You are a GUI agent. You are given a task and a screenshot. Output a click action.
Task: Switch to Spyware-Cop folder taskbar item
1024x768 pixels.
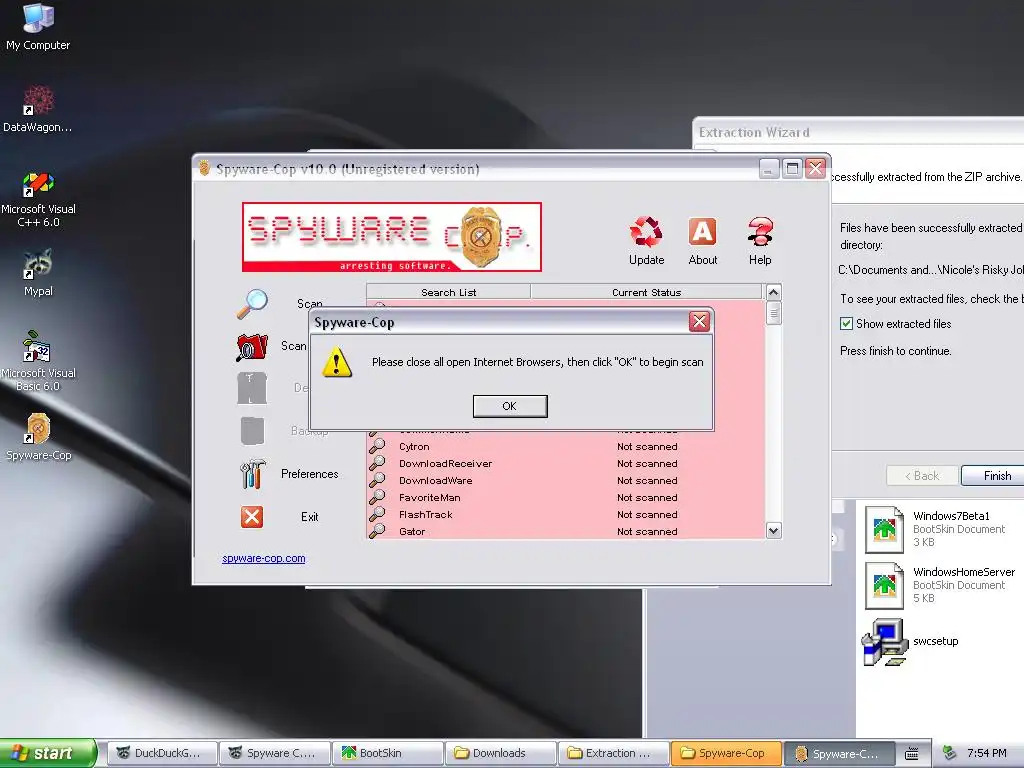click(x=726, y=753)
